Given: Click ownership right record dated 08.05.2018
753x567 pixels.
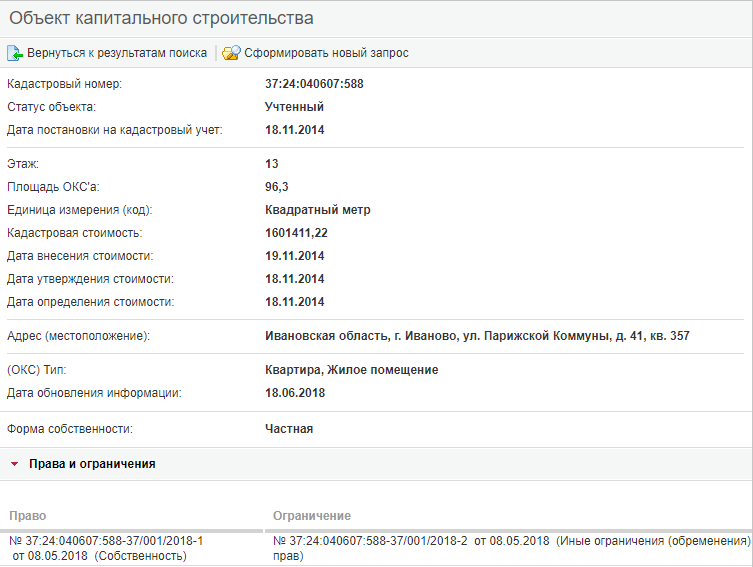Looking at the screenshot, I should coord(105,547).
